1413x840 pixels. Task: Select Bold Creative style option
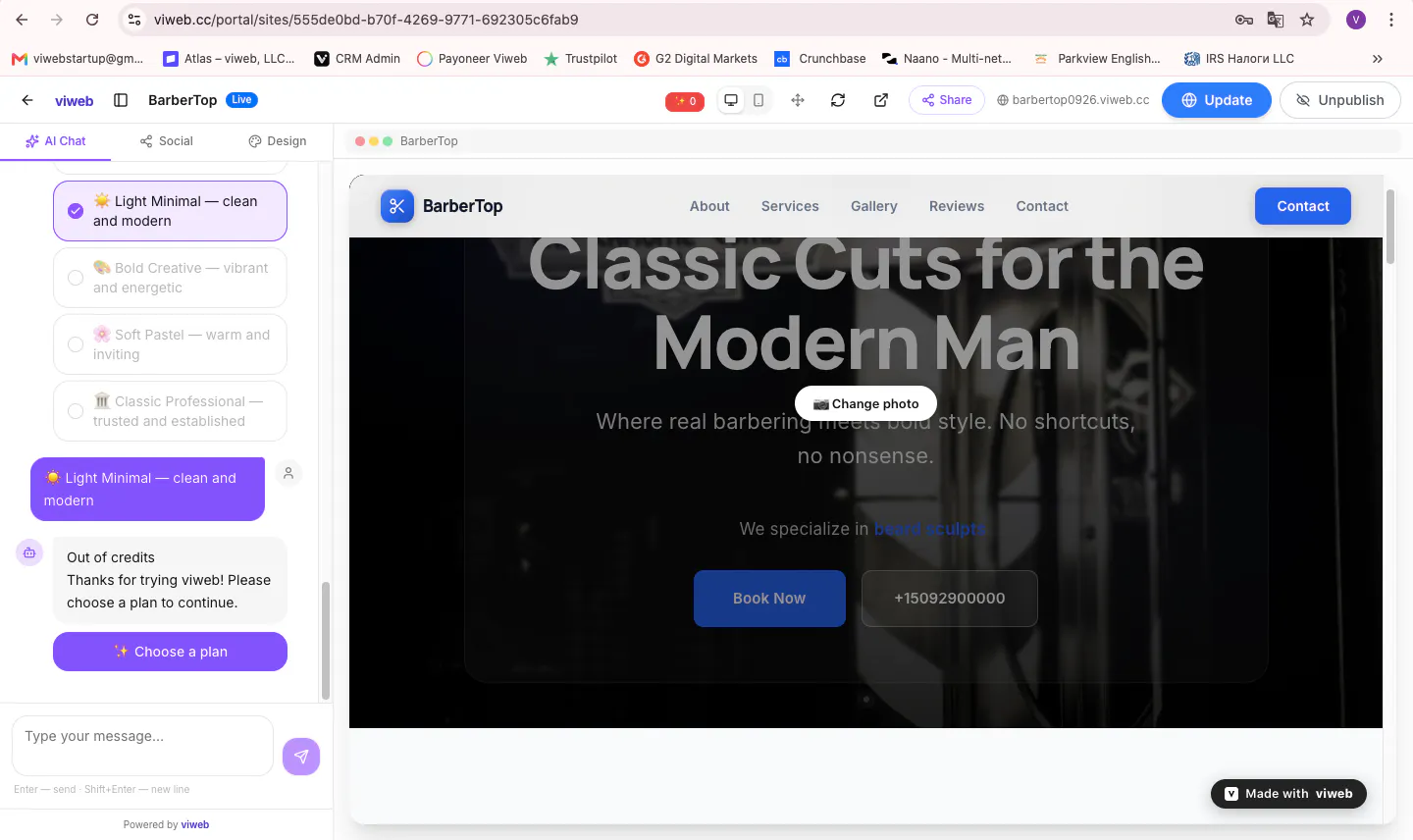point(170,278)
